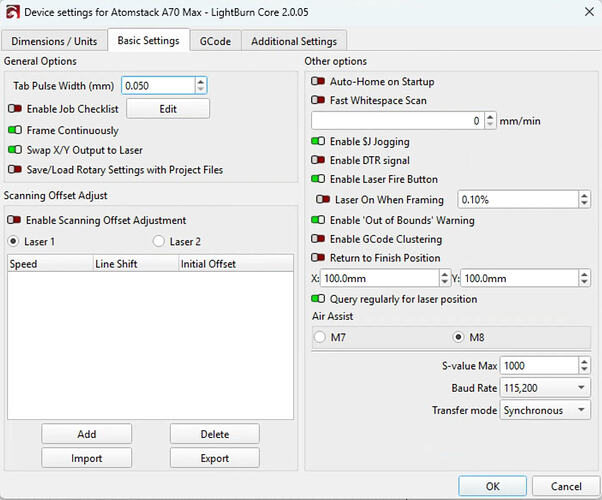Image resolution: width=602 pixels, height=500 pixels.
Task: Click the Speed column header
Action: [x=50, y=264]
